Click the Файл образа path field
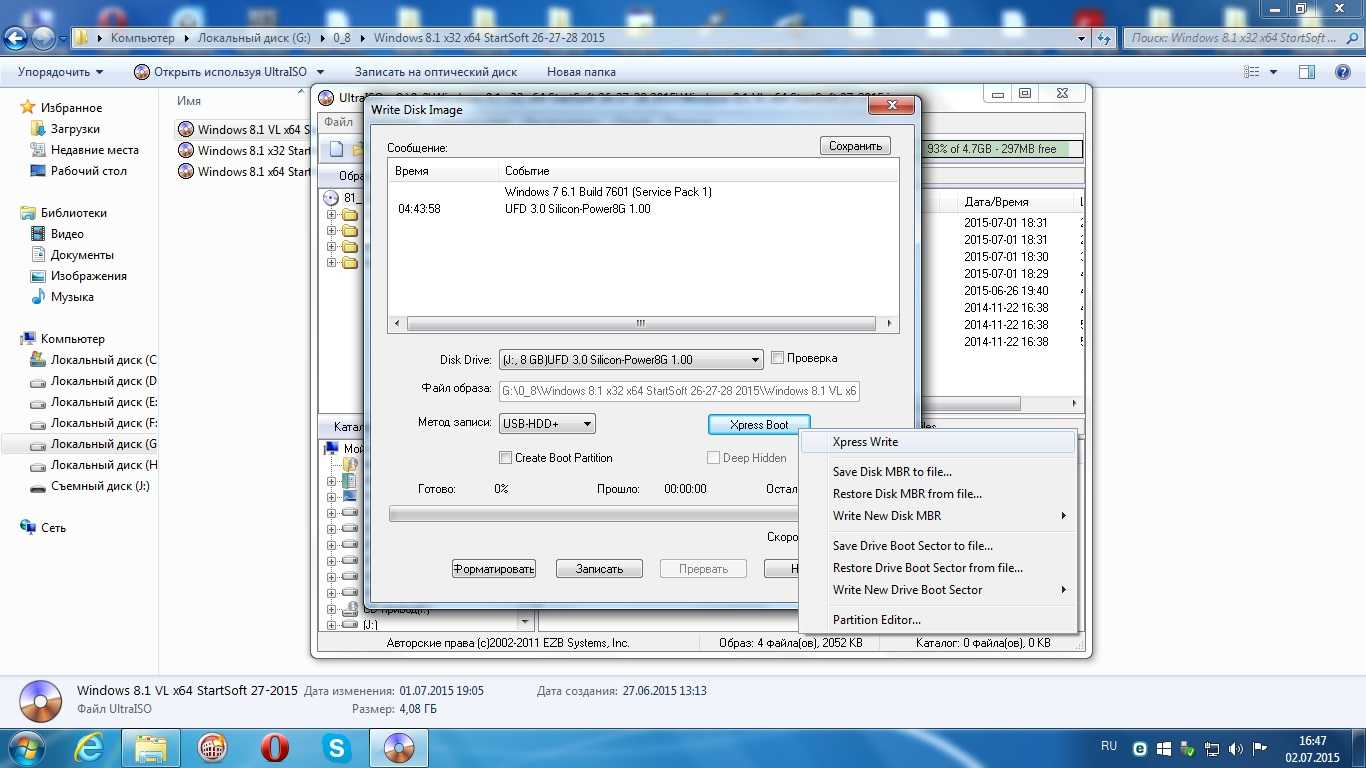This screenshot has height=768, width=1366. click(x=679, y=391)
